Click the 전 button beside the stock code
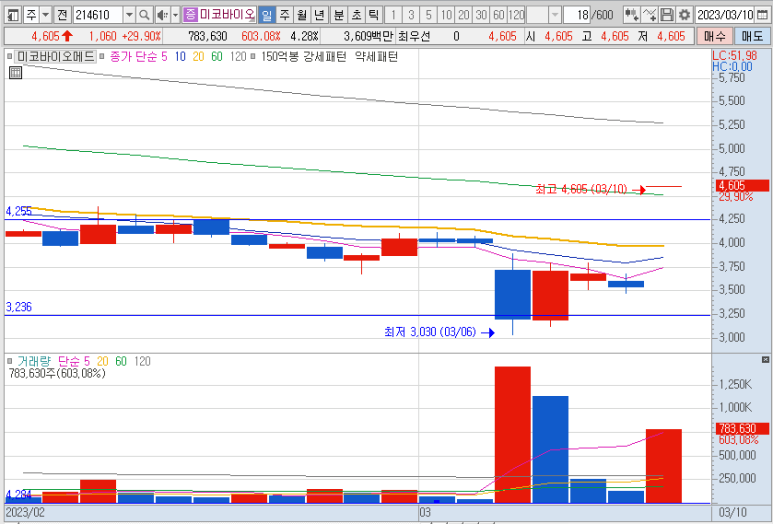The width and height of the screenshot is (773, 524). point(62,15)
